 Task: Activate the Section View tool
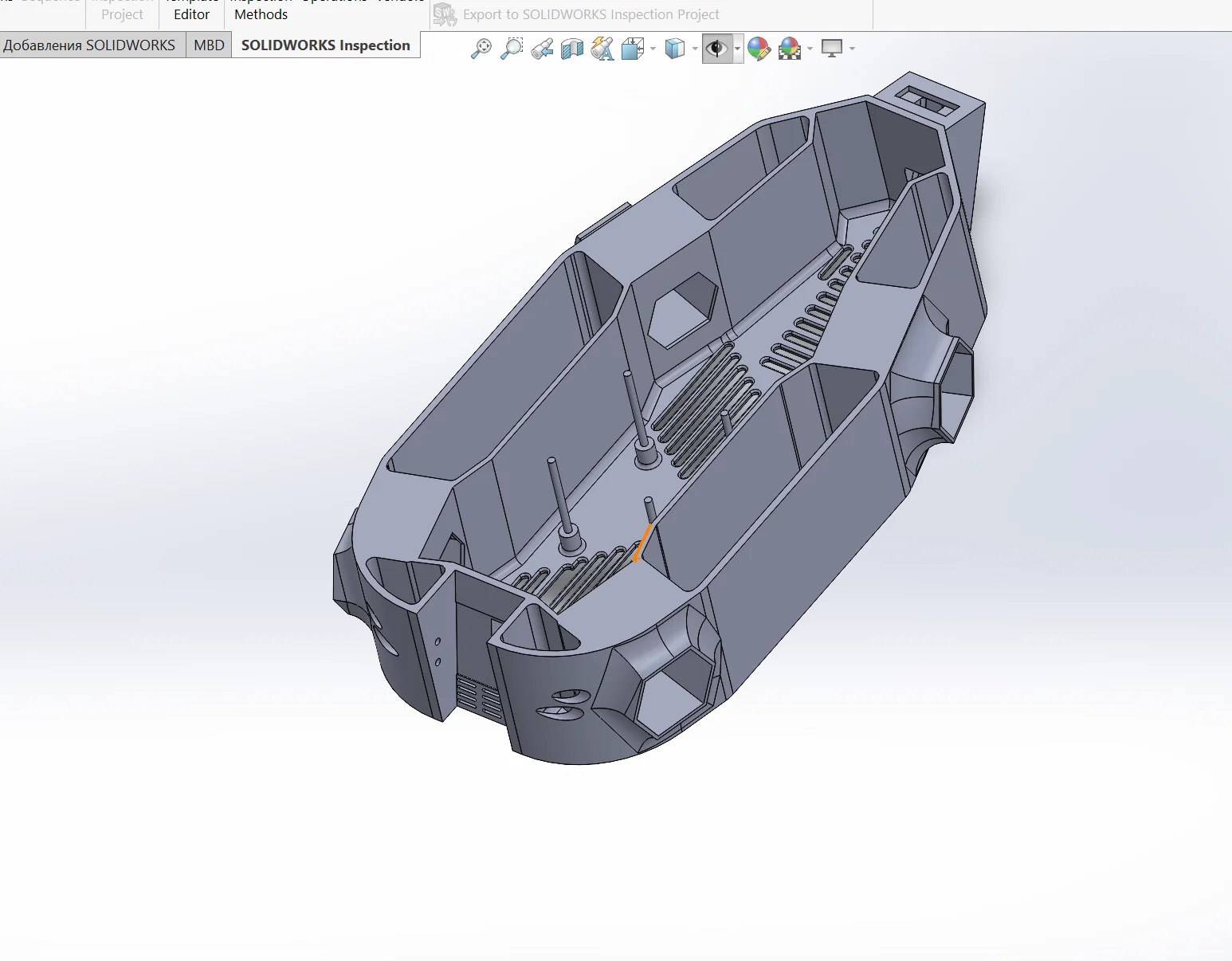[572, 49]
